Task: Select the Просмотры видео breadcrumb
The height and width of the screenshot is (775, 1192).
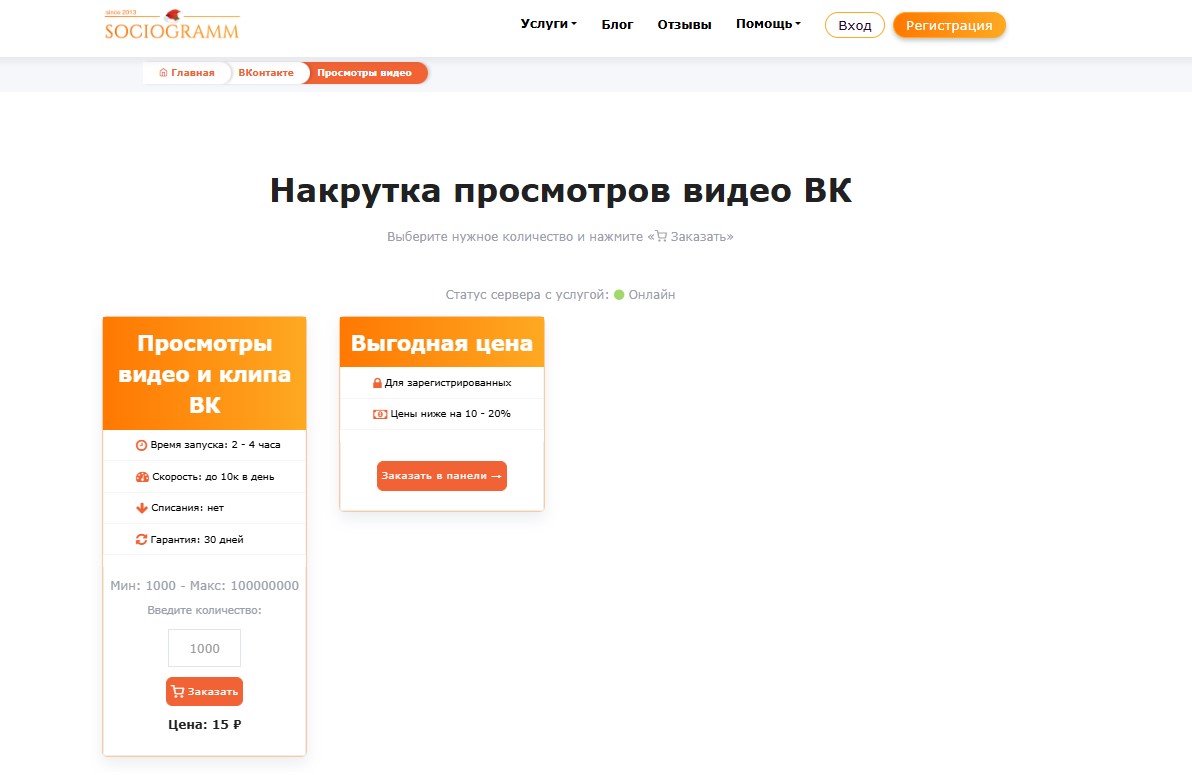Action: (364, 73)
